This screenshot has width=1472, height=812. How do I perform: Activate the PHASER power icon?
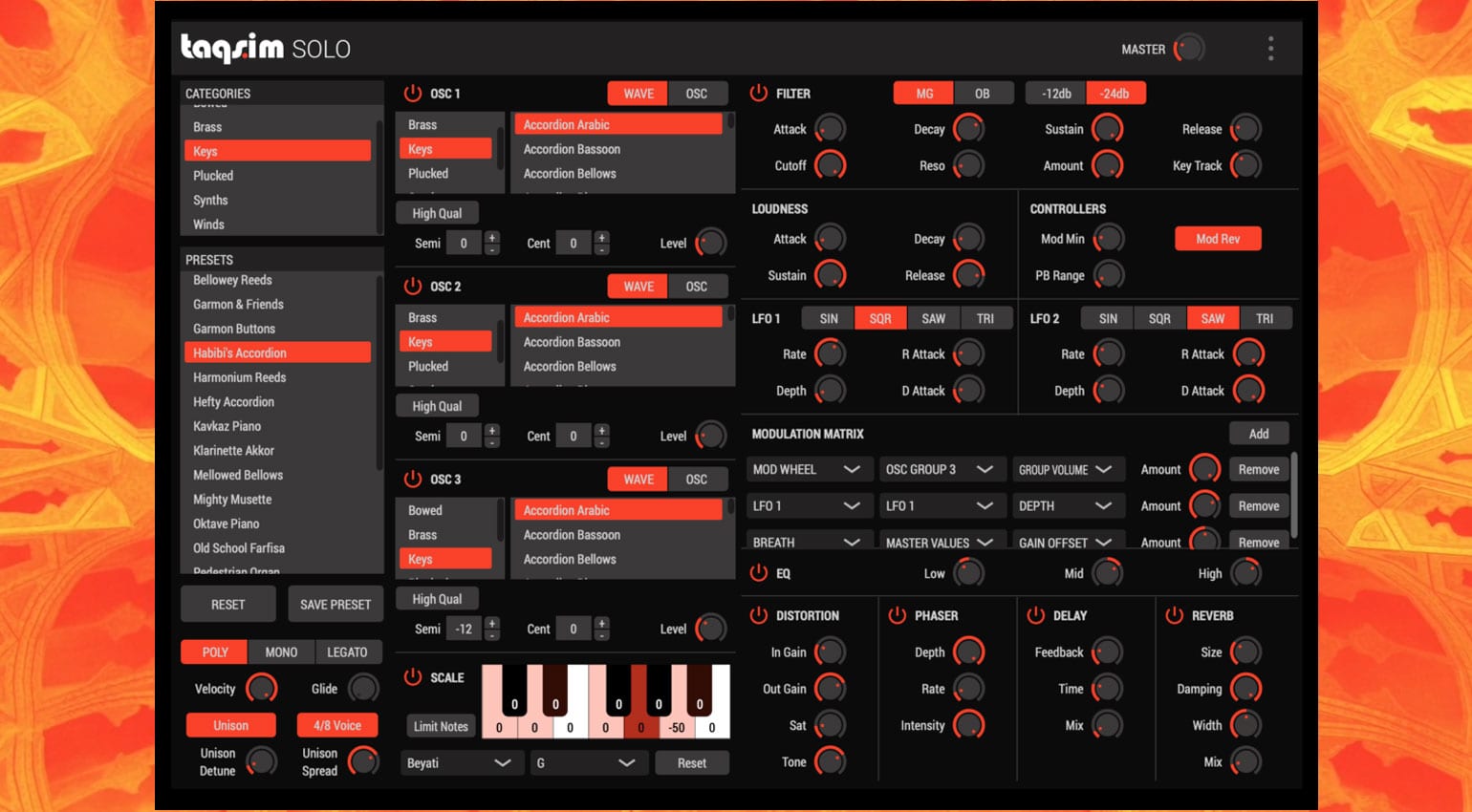tap(898, 615)
